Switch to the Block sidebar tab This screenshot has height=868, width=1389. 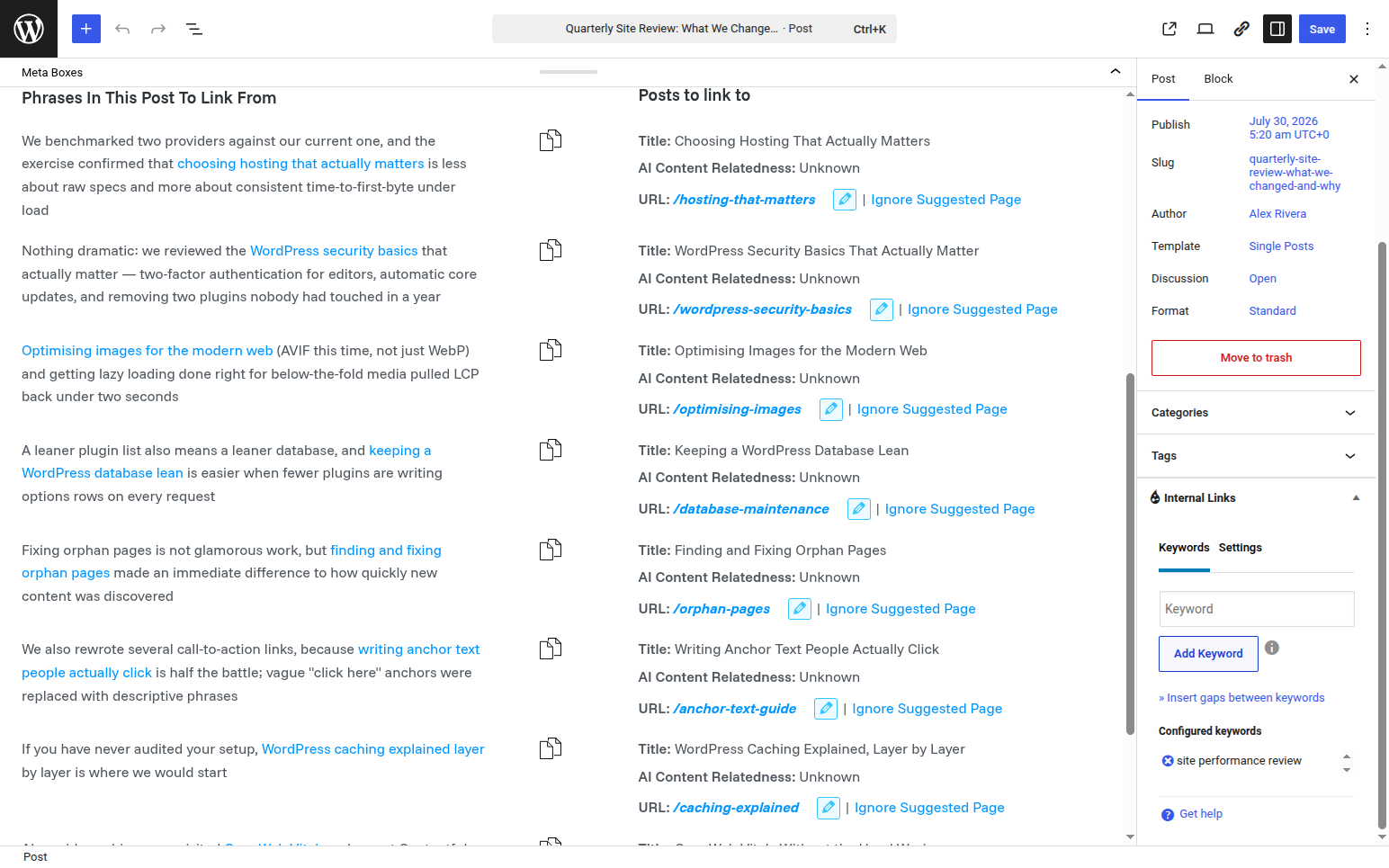(1218, 79)
